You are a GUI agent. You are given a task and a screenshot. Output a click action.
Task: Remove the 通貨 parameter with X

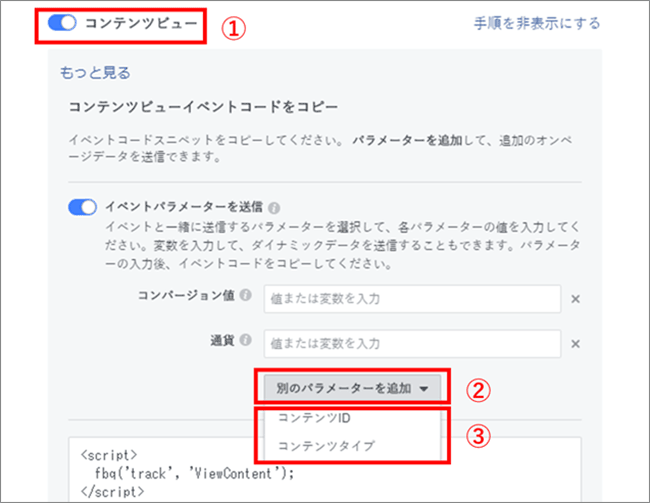pos(575,344)
